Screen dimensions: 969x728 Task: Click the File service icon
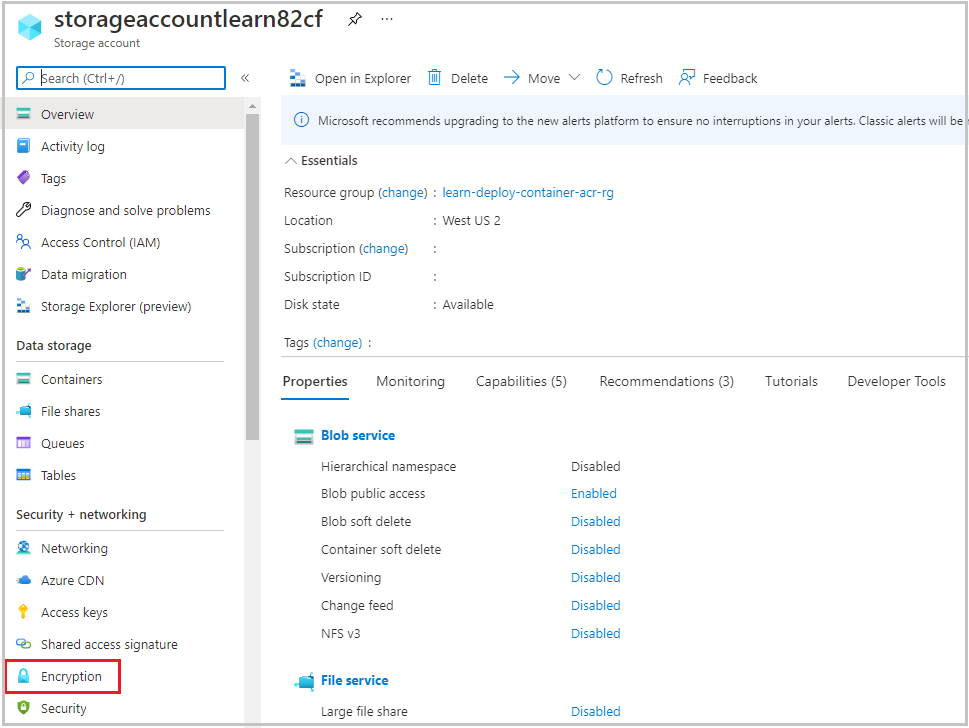click(303, 681)
